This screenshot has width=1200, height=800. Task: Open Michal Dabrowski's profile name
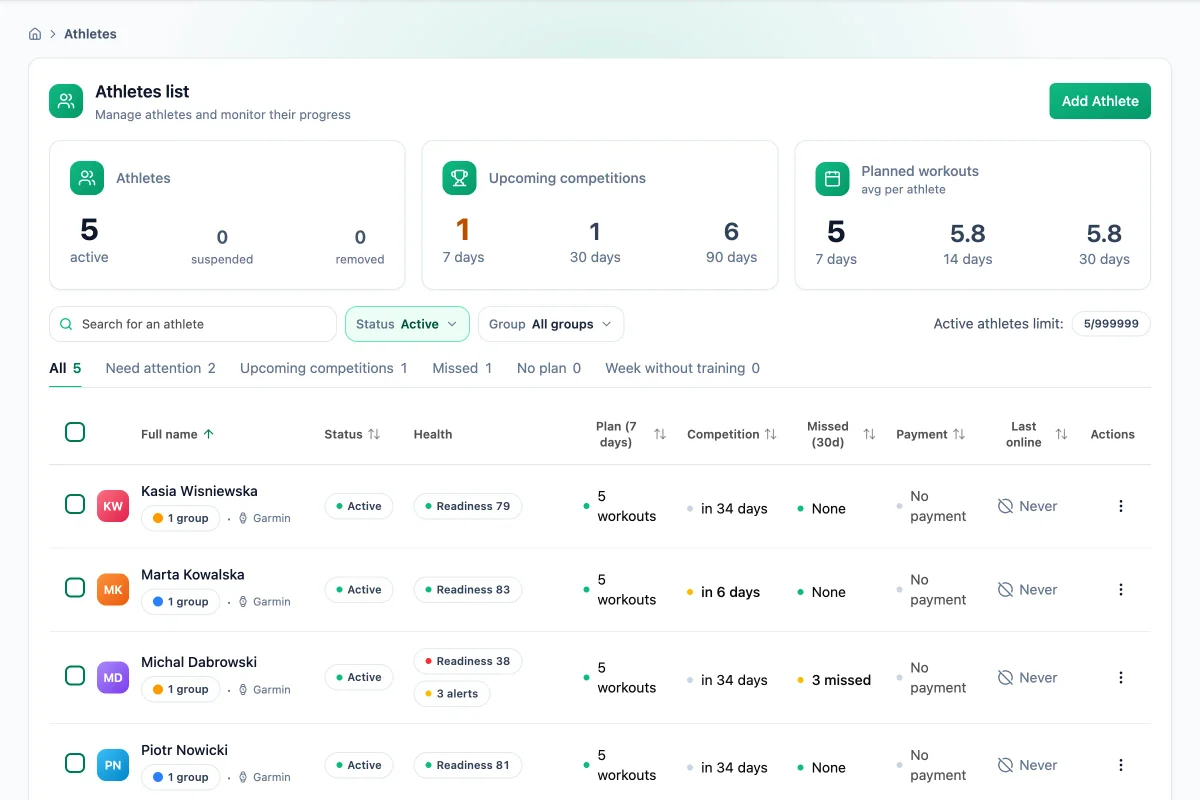click(199, 662)
